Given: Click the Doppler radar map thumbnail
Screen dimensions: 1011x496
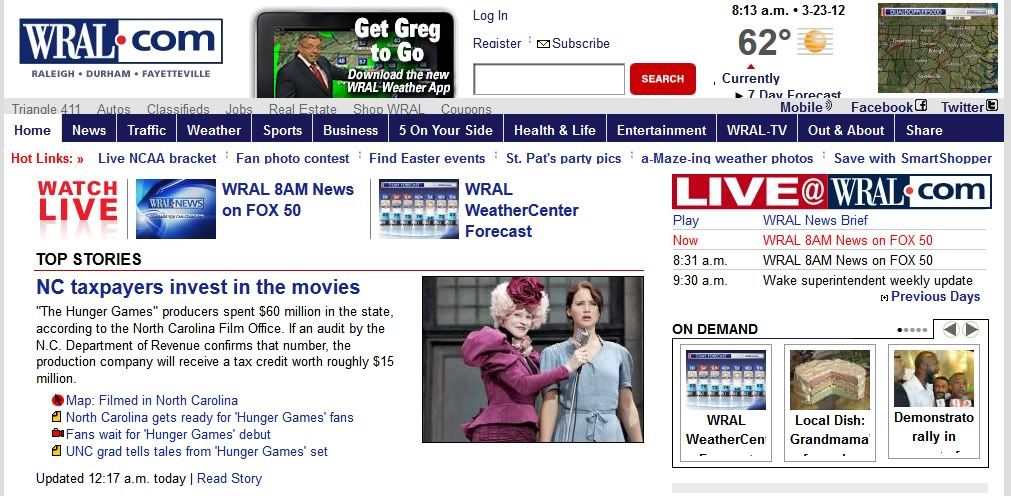Looking at the screenshot, I should 937,48.
